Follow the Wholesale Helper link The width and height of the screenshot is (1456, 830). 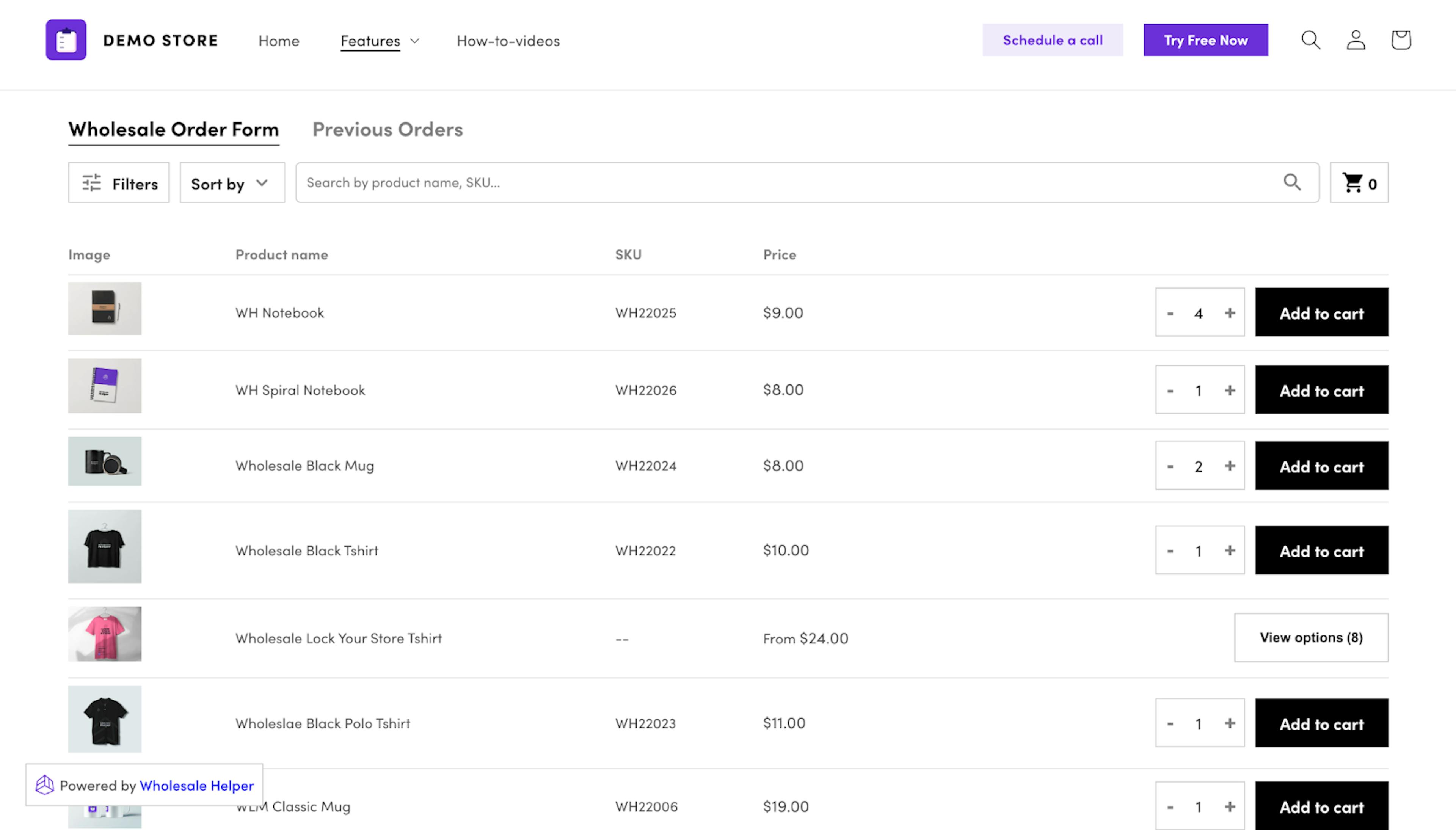[x=197, y=786]
